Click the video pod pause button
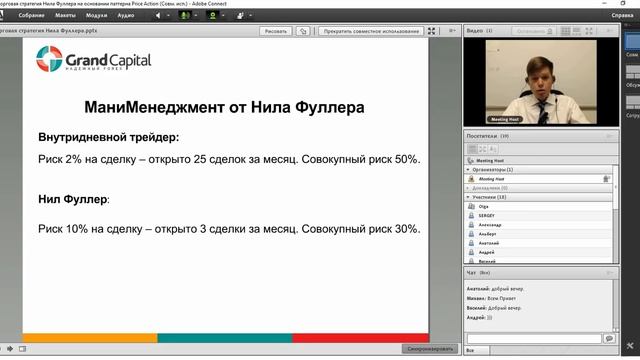 click(x=533, y=31)
